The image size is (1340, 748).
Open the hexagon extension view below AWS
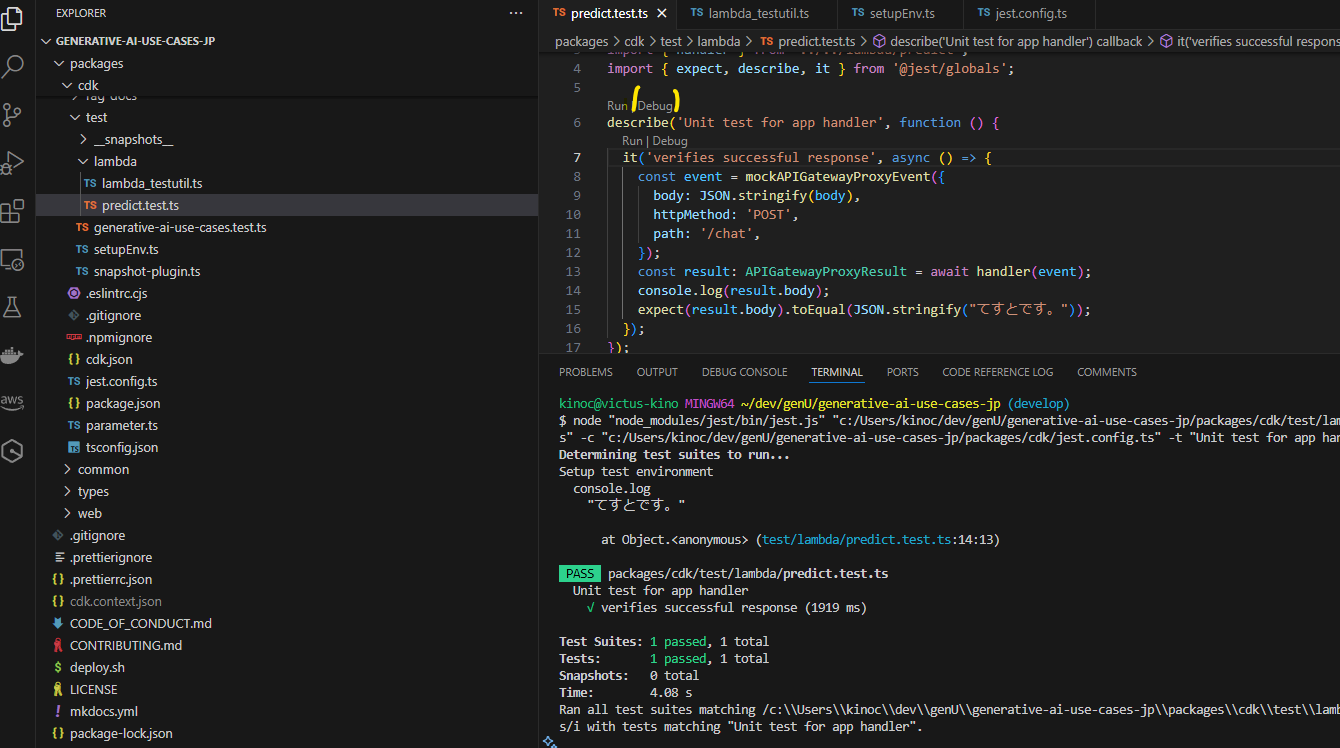[x=13, y=451]
